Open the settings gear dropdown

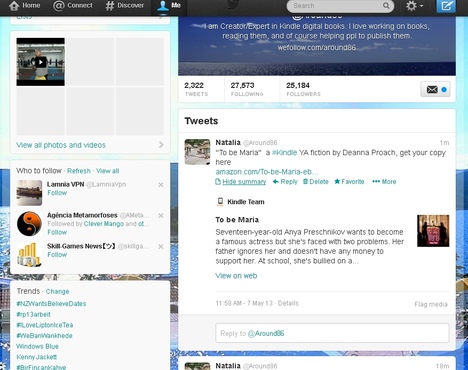coord(414,6)
